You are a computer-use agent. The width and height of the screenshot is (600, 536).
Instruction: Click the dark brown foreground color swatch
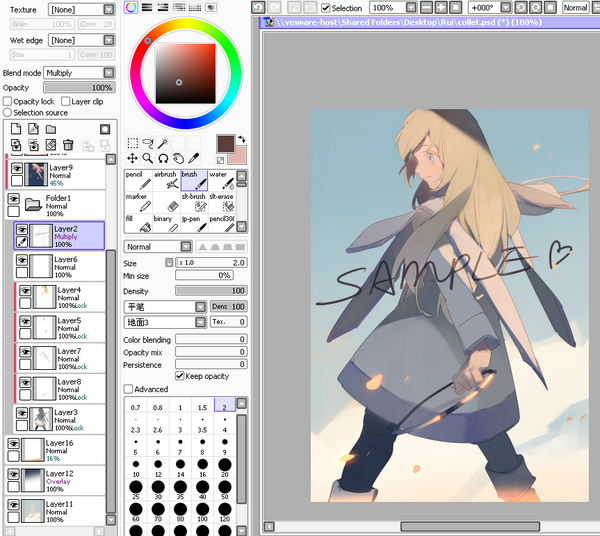pos(225,144)
